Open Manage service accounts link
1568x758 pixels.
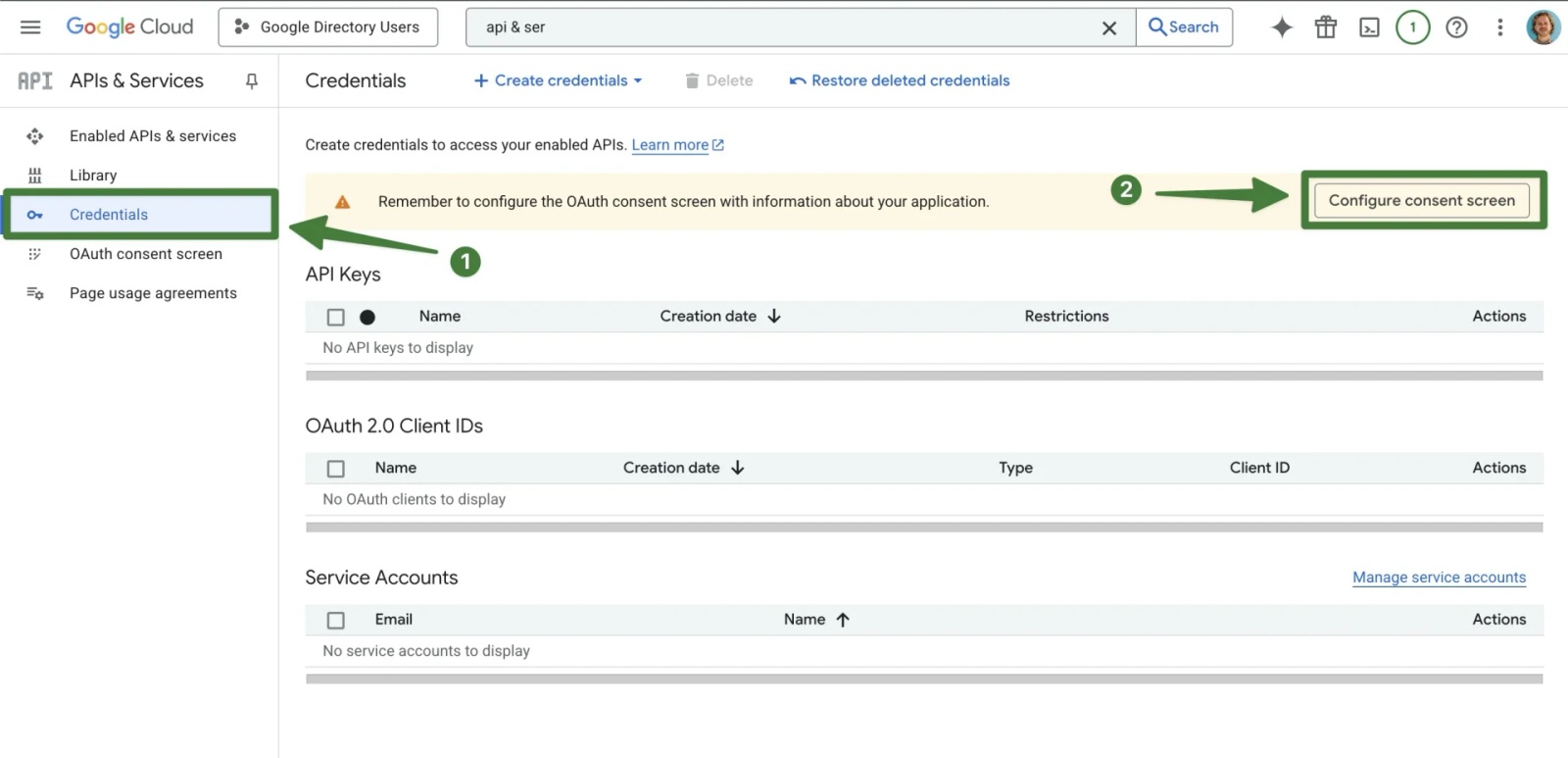1439,578
